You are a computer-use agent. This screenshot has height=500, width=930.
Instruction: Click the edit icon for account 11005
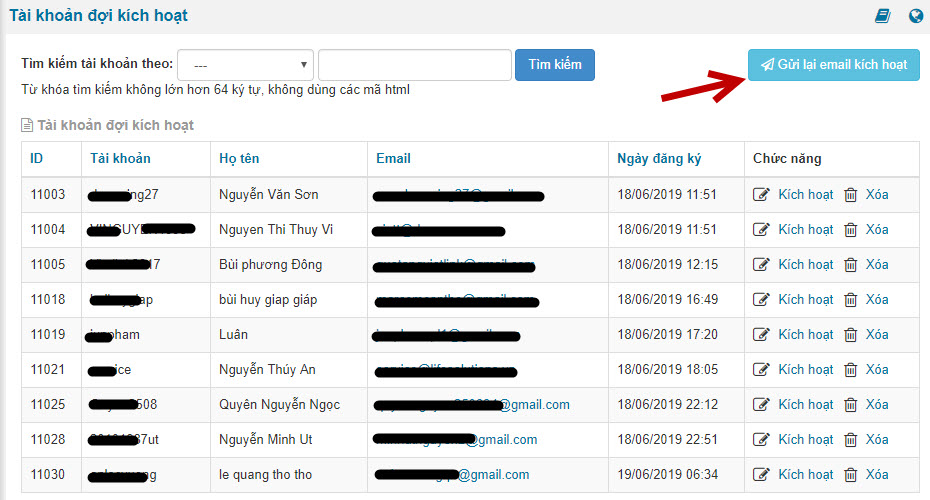(761, 265)
